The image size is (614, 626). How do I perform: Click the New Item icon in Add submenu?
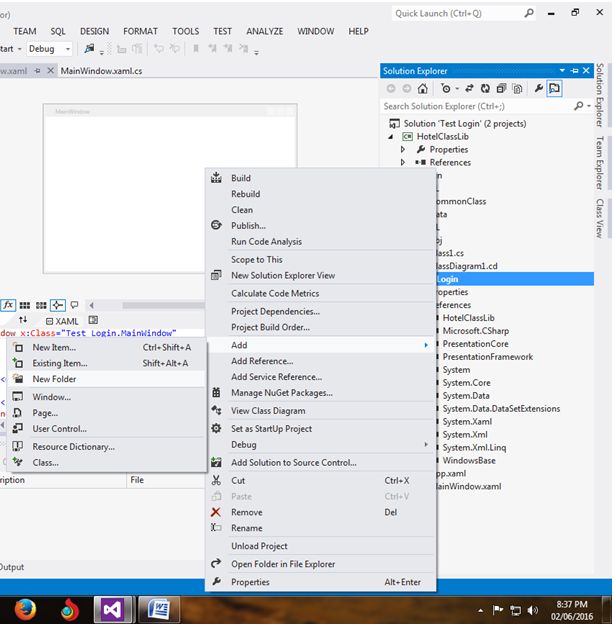18,347
